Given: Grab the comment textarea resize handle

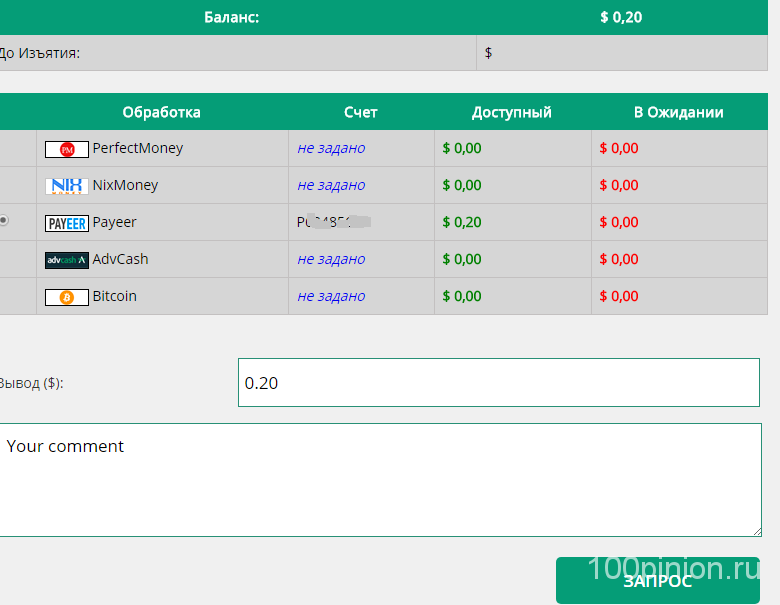Looking at the screenshot, I should (x=757, y=532).
